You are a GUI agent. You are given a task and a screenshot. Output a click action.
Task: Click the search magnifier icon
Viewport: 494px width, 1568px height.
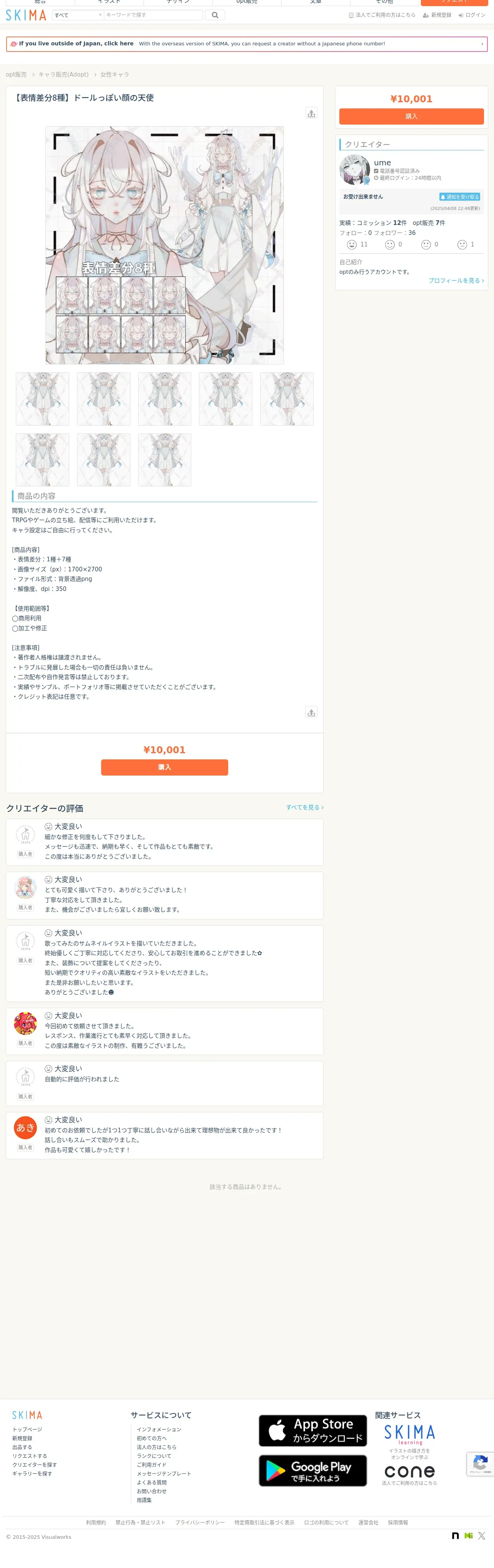point(215,15)
